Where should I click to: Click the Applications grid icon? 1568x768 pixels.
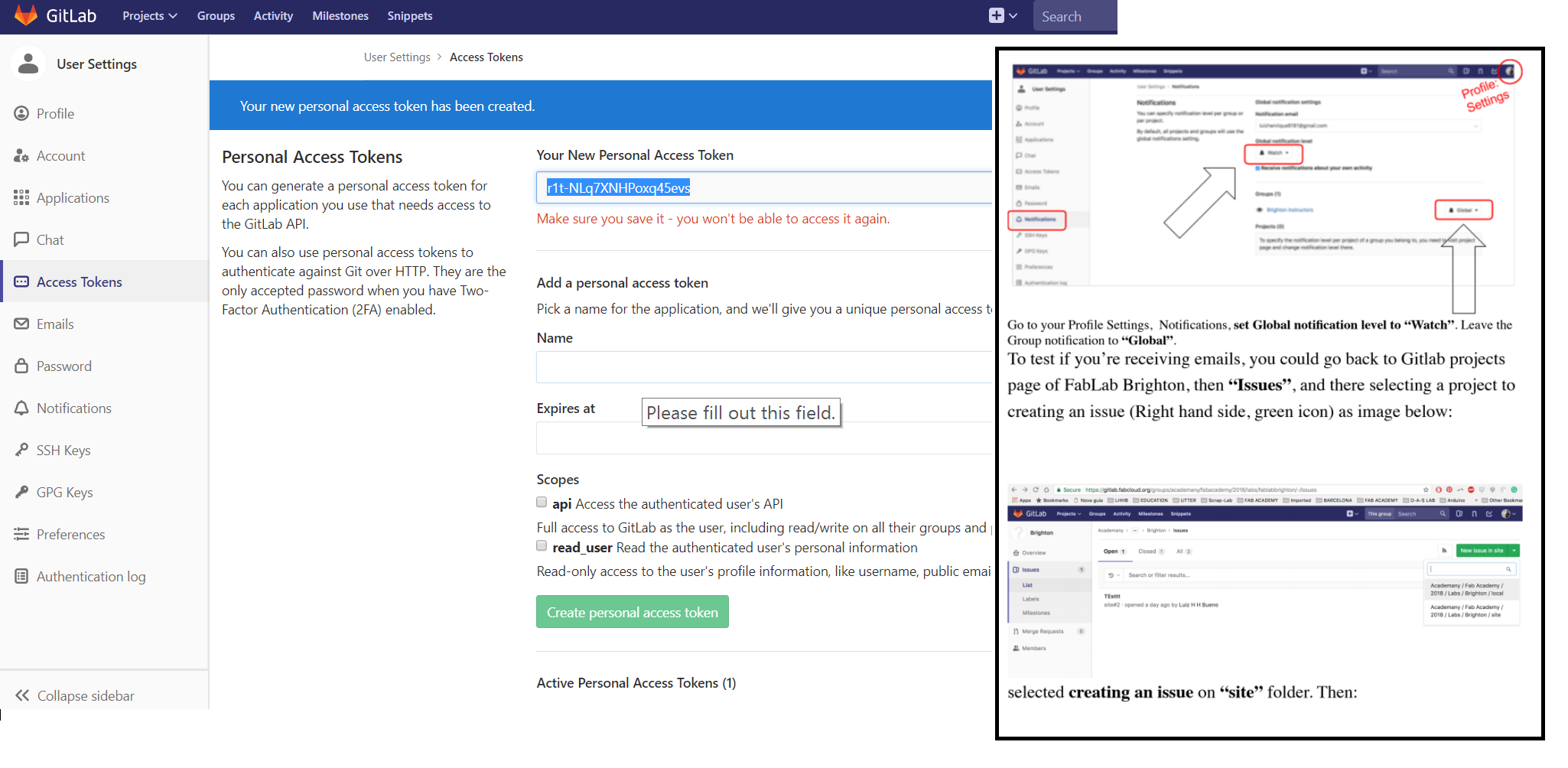click(x=21, y=197)
